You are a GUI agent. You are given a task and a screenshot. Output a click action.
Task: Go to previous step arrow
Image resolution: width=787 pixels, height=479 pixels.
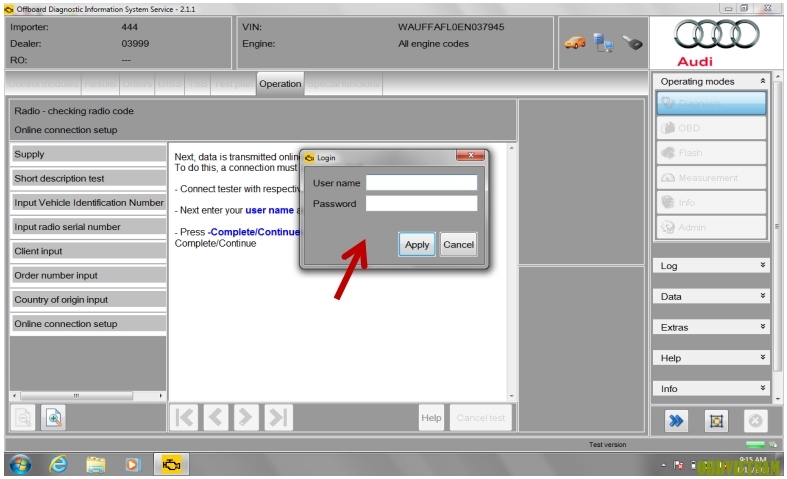pos(215,417)
